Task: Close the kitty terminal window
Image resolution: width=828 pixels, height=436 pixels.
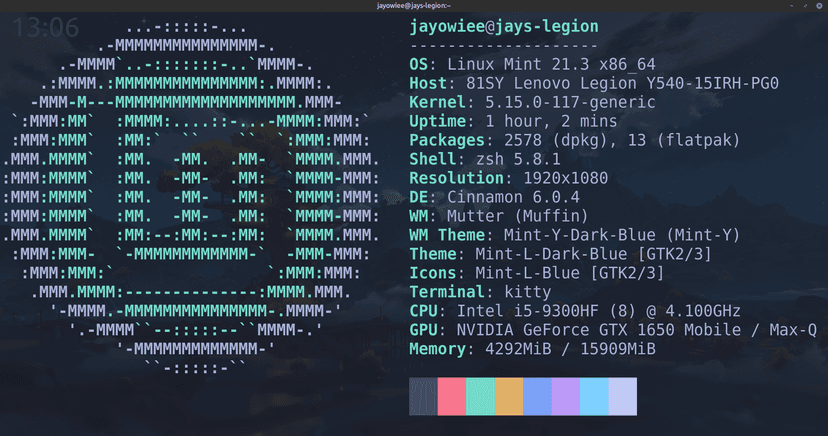Action: [819, 6]
